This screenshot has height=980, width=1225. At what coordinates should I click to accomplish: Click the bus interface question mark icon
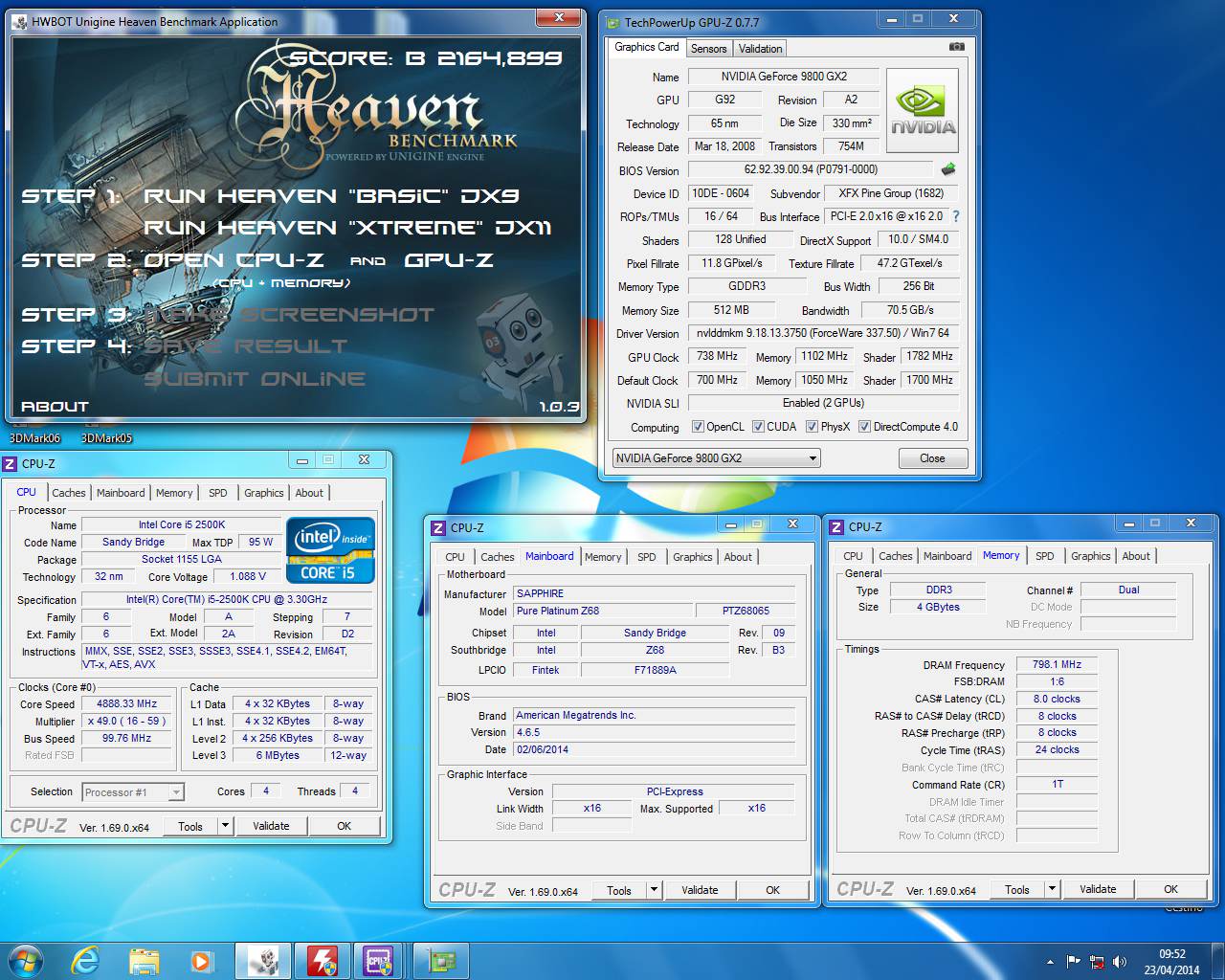pos(955,216)
